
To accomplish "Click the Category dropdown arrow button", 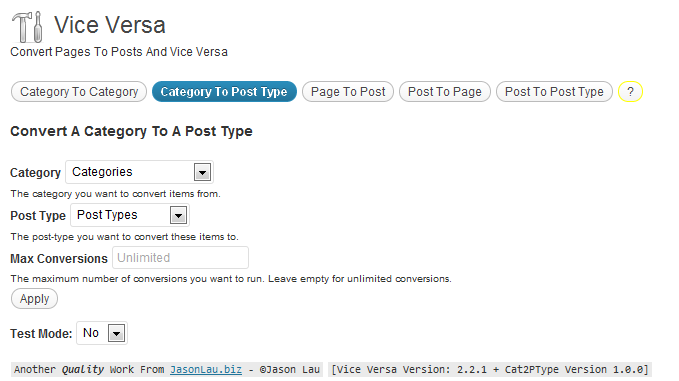I will click(x=202, y=172).
